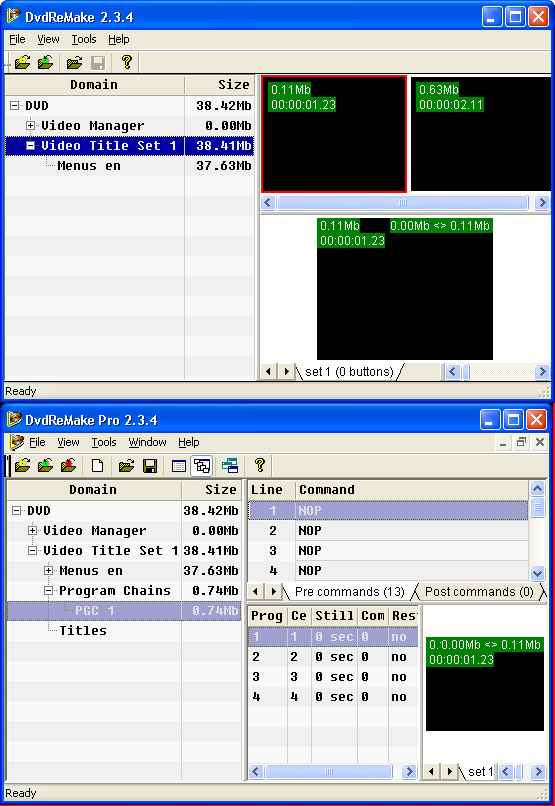
Task: Click the single window layout icon in Pro toolbar
Action: (179, 466)
